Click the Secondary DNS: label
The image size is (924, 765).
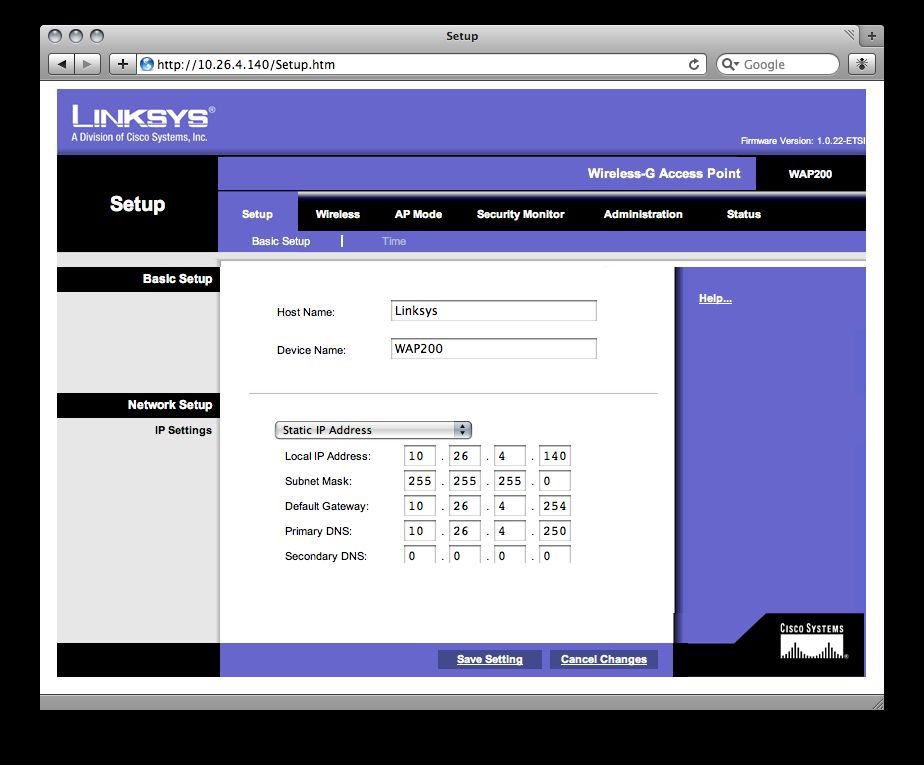click(325, 556)
